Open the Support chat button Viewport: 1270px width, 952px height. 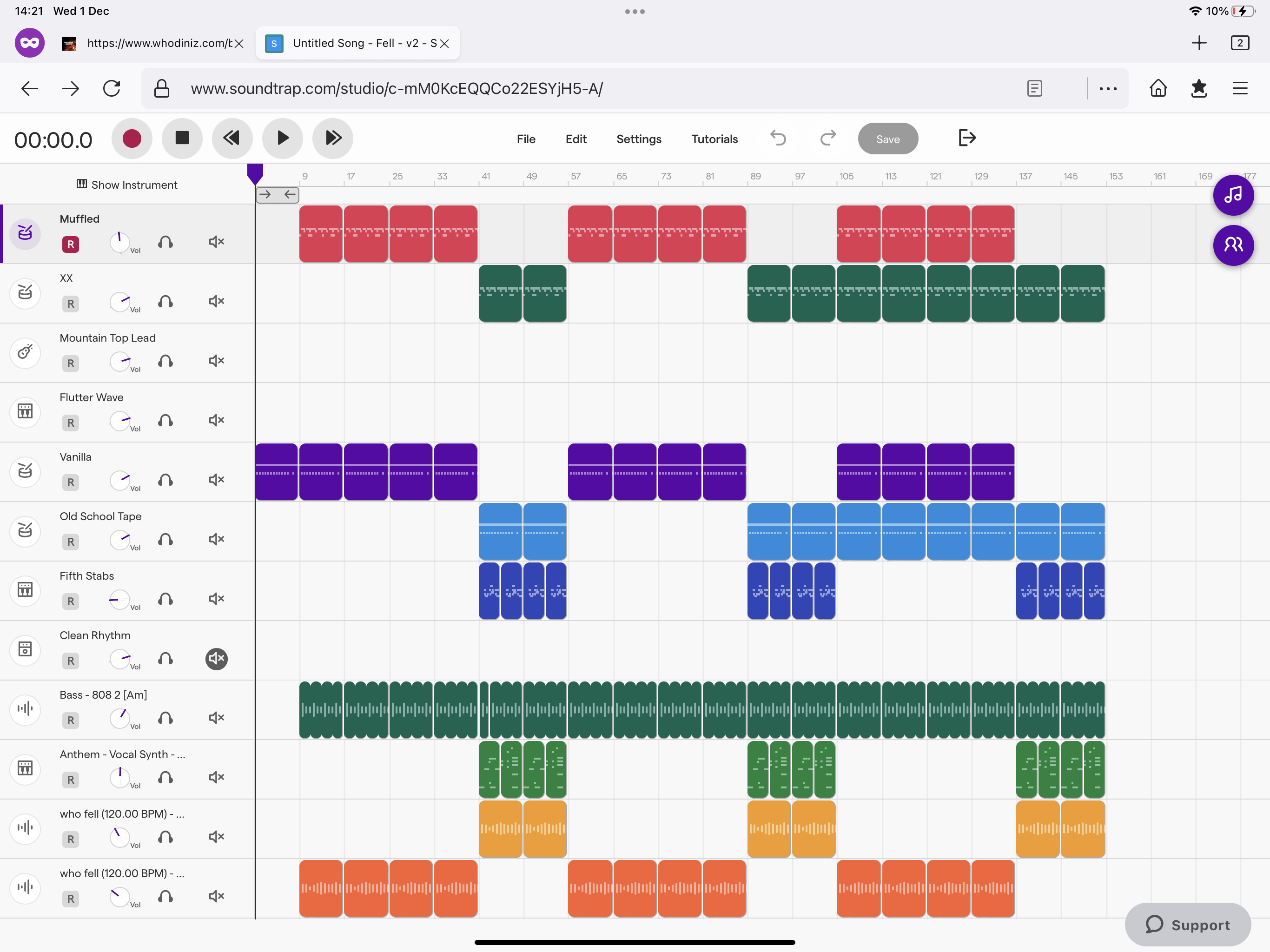[x=1187, y=925]
